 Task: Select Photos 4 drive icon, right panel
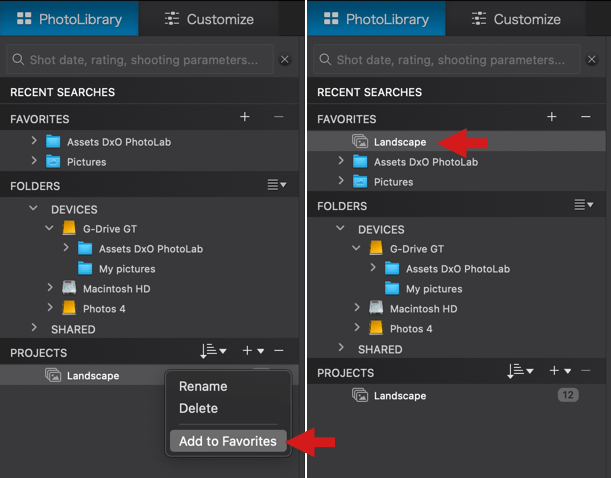tap(376, 328)
